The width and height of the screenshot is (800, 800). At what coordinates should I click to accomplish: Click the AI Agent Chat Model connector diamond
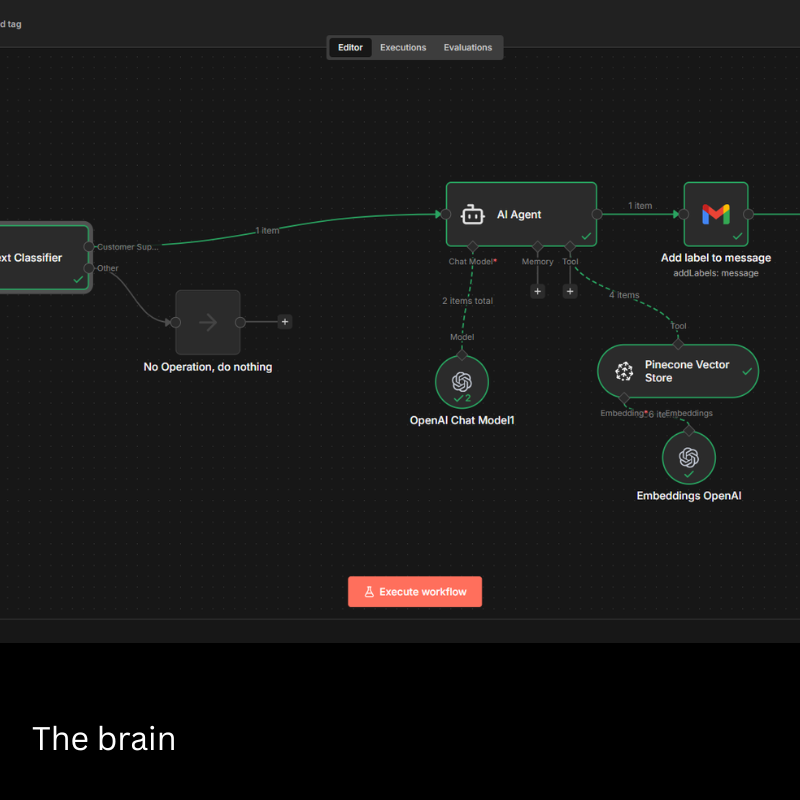tap(473, 246)
